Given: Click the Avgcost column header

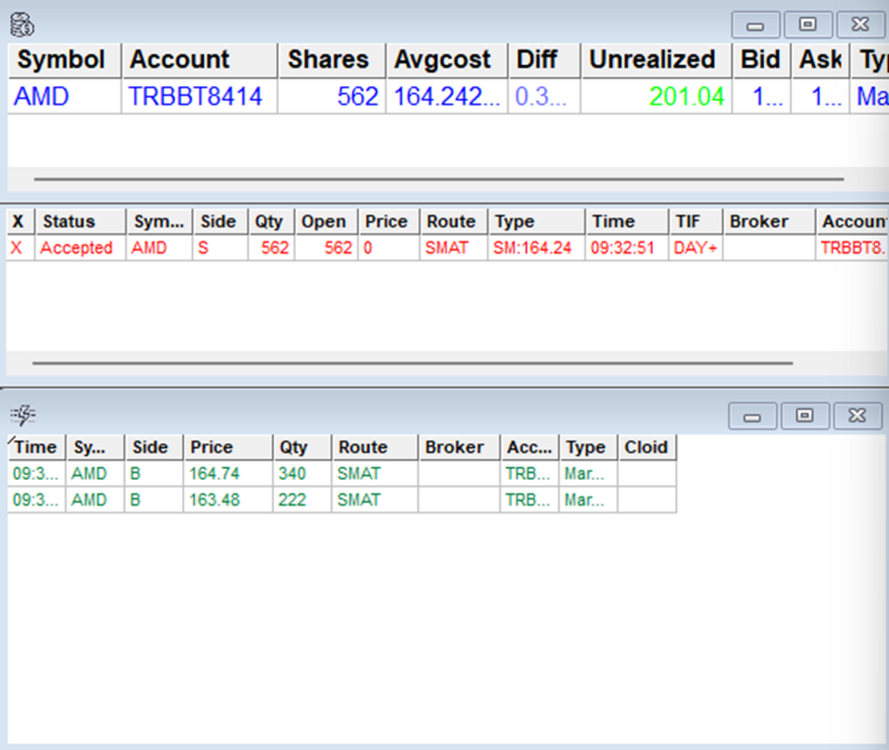Looking at the screenshot, I should (444, 60).
